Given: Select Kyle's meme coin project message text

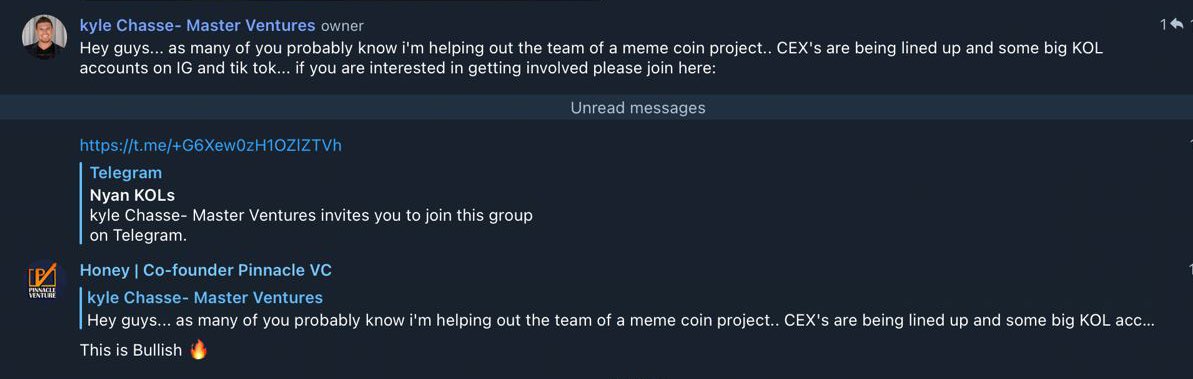Looking at the screenshot, I should (x=591, y=58).
